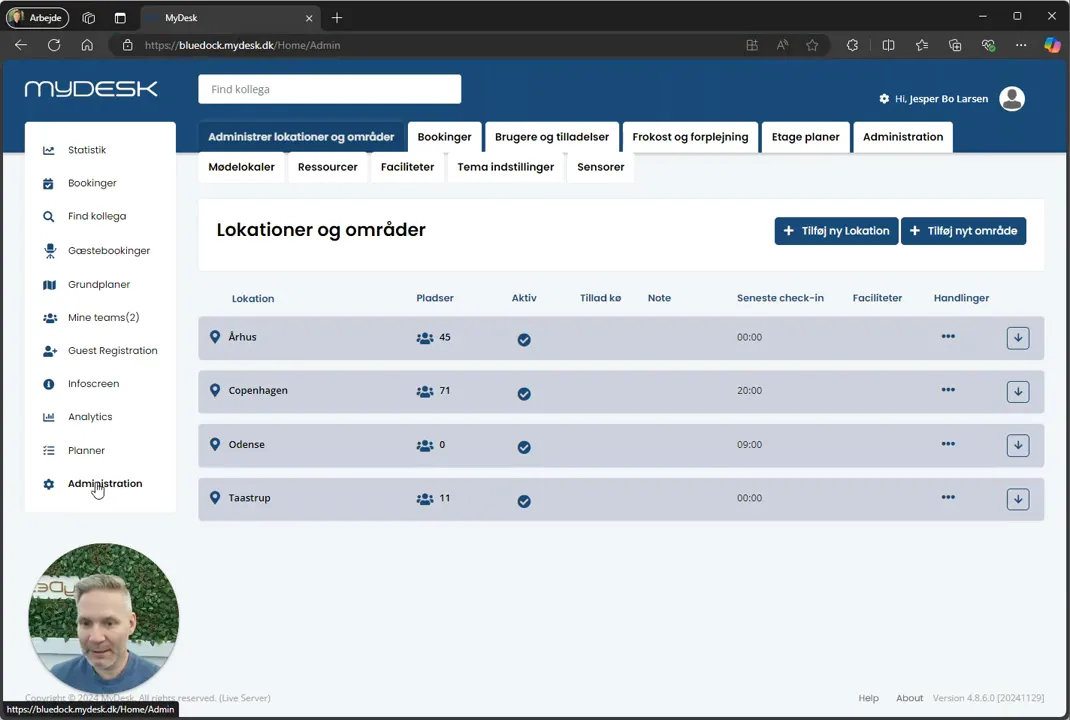Open actions menu for Copenhagen

(x=948, y=390)
